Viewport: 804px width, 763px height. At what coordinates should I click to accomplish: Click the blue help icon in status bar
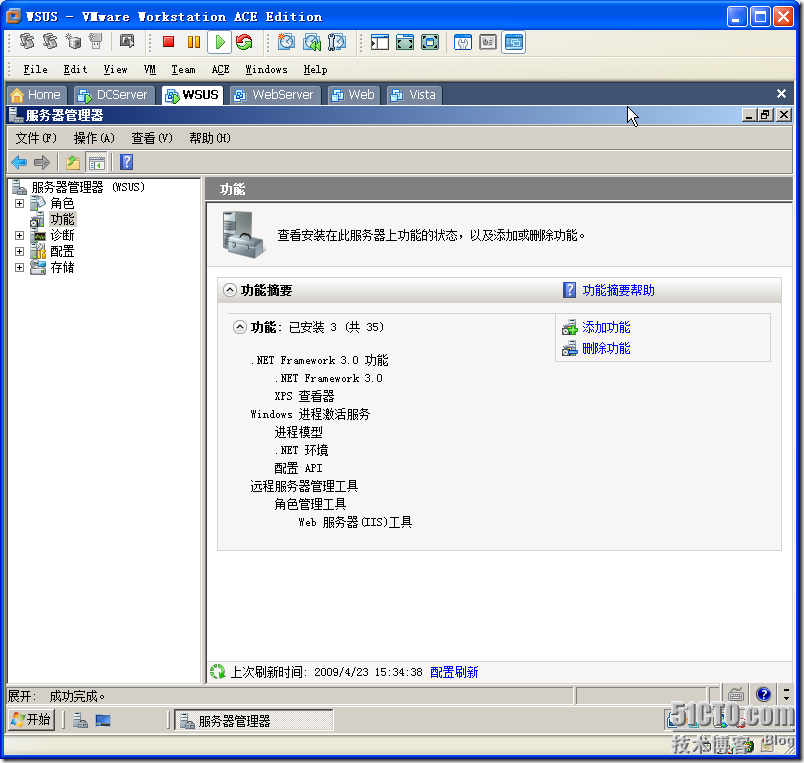[x=763, y=694]
